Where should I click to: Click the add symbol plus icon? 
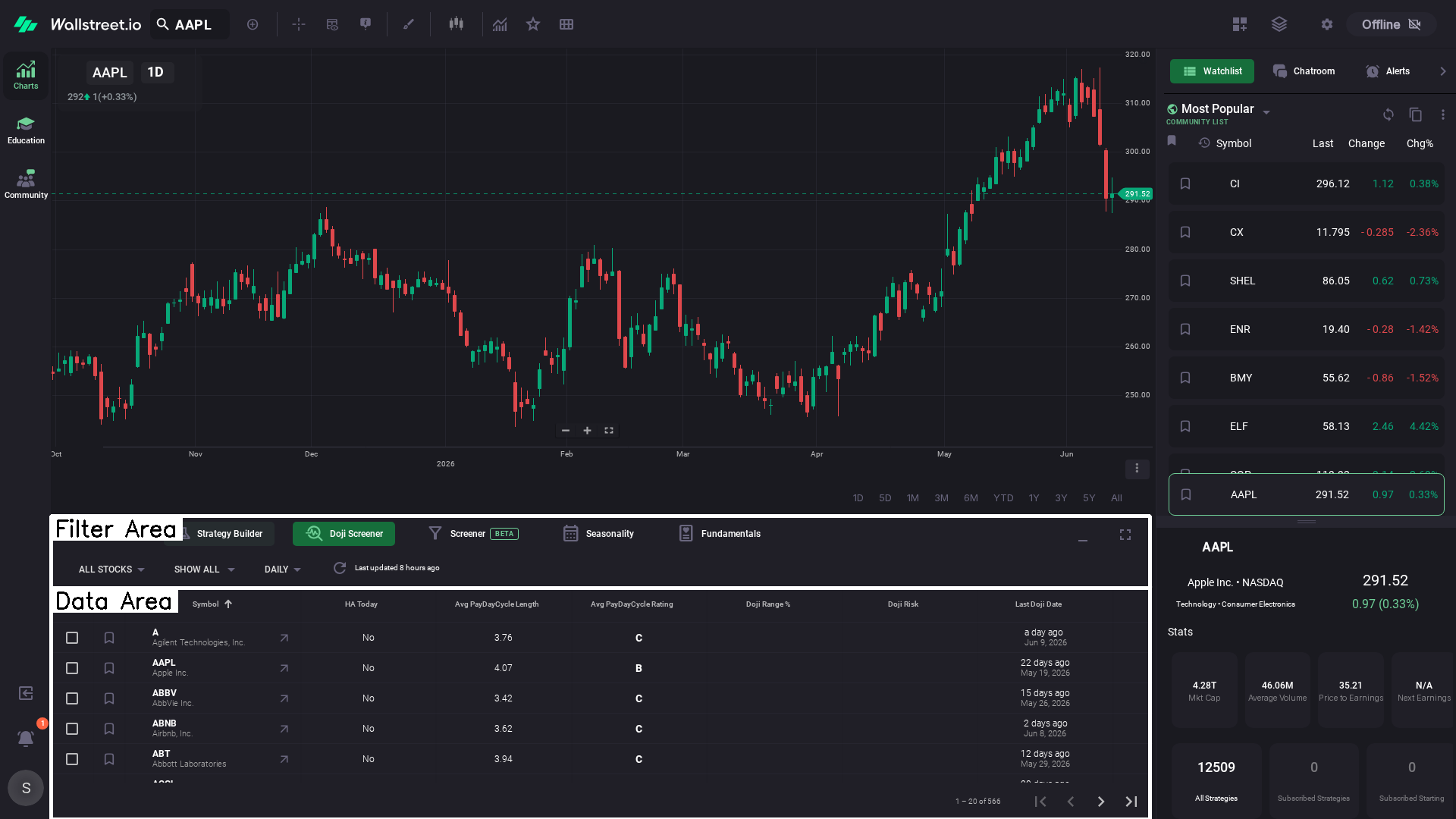click(253, 24)
